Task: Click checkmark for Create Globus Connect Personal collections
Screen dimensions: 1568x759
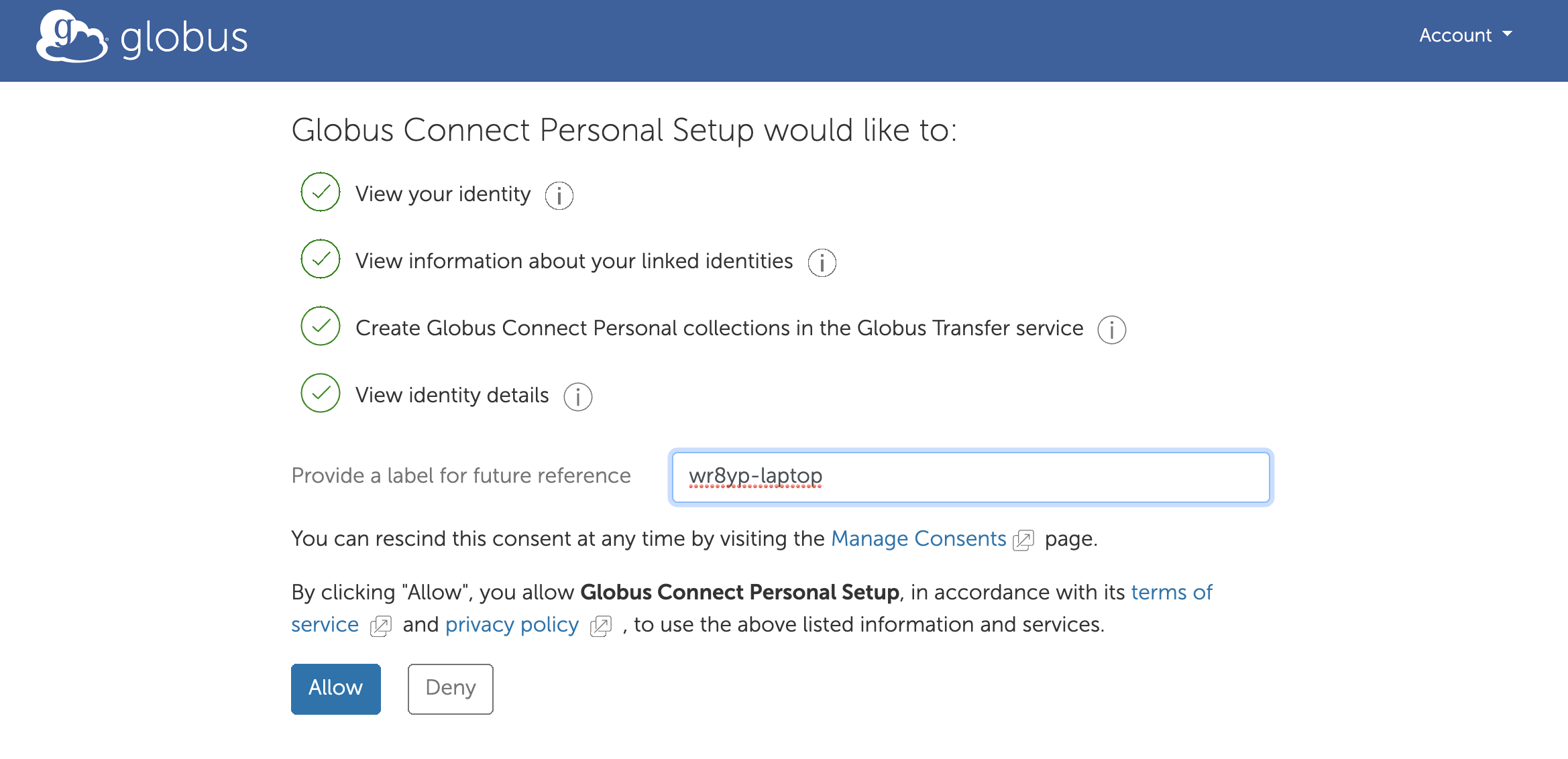Action: pyautogui.click(x=321, y=326)
